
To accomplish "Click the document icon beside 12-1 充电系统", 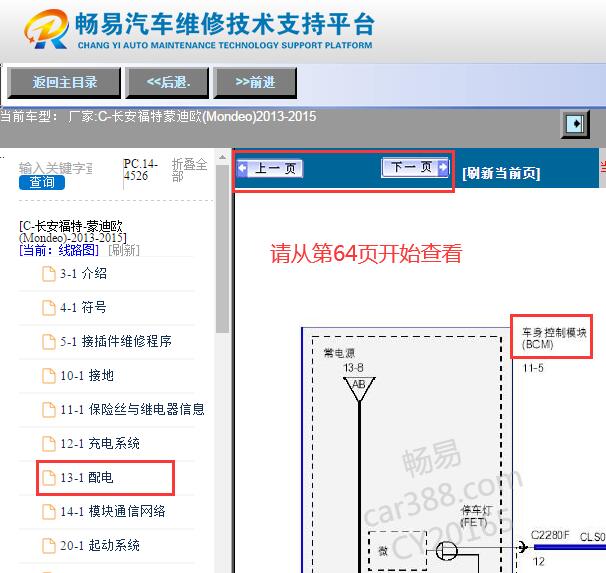I will pos(49,444).
